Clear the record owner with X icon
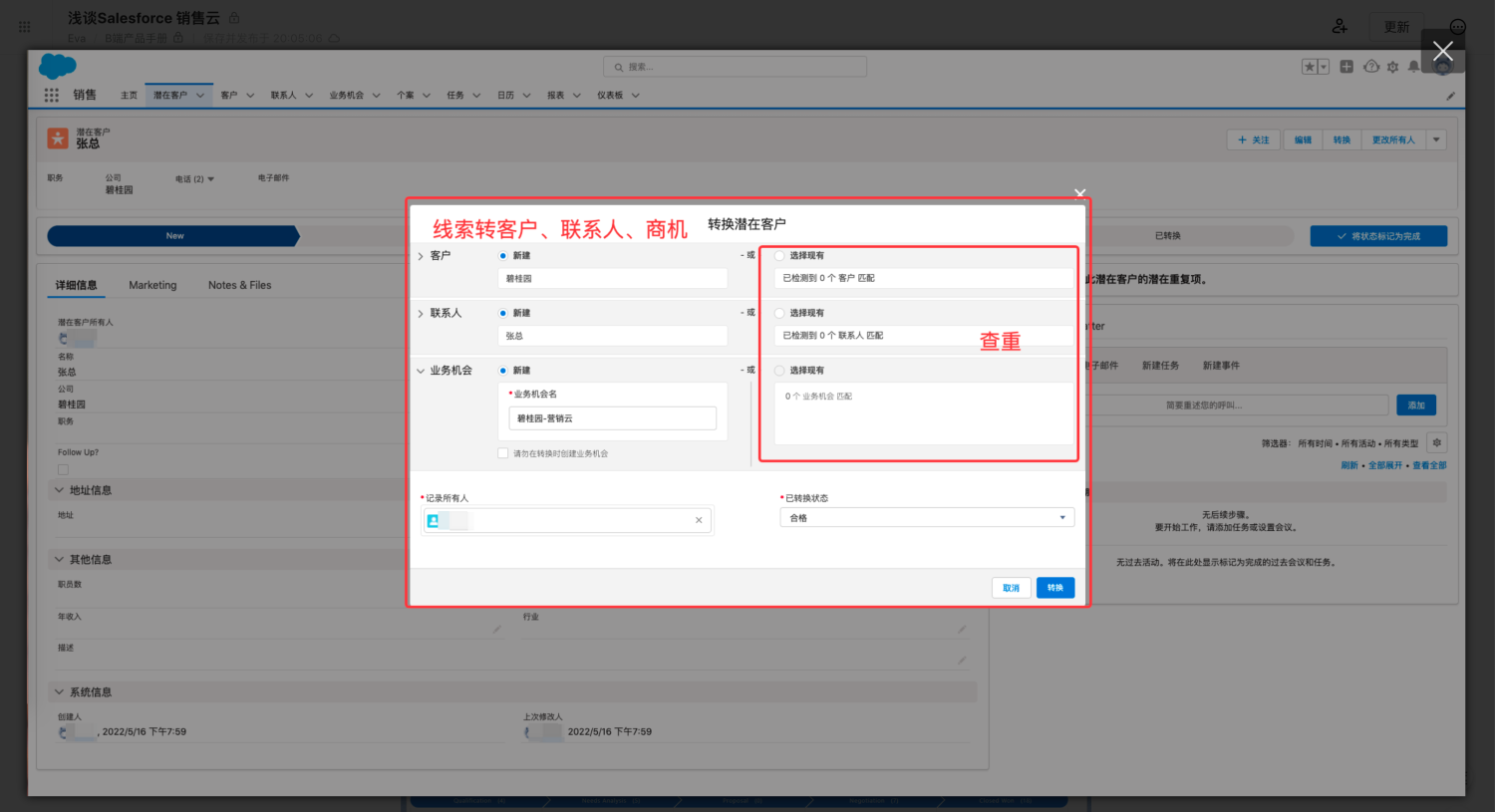Image resolution: width=1495 pixels, height=812 pixels. (699, 520)
